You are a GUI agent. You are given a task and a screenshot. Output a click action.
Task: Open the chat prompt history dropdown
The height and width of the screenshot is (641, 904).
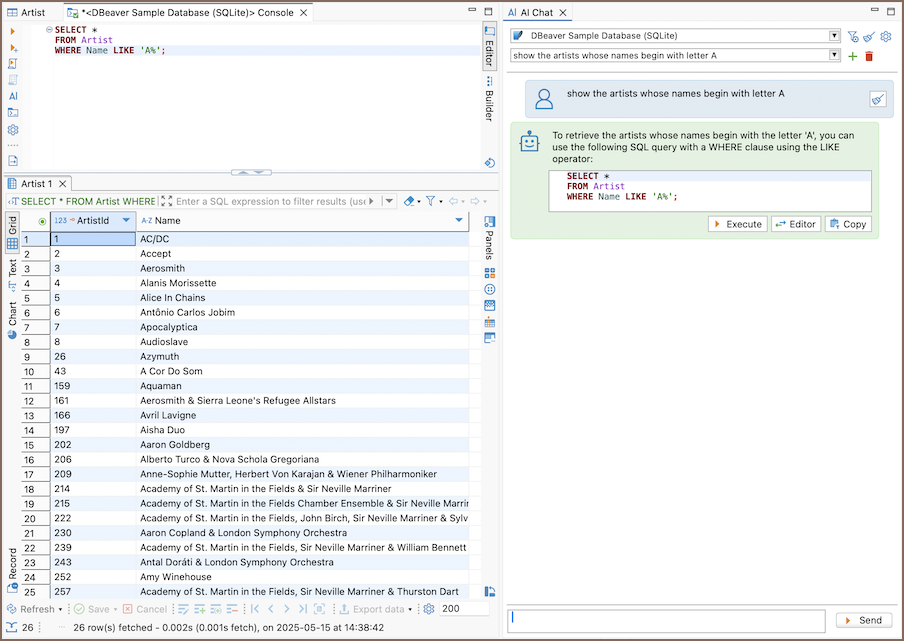pos(834,56)
